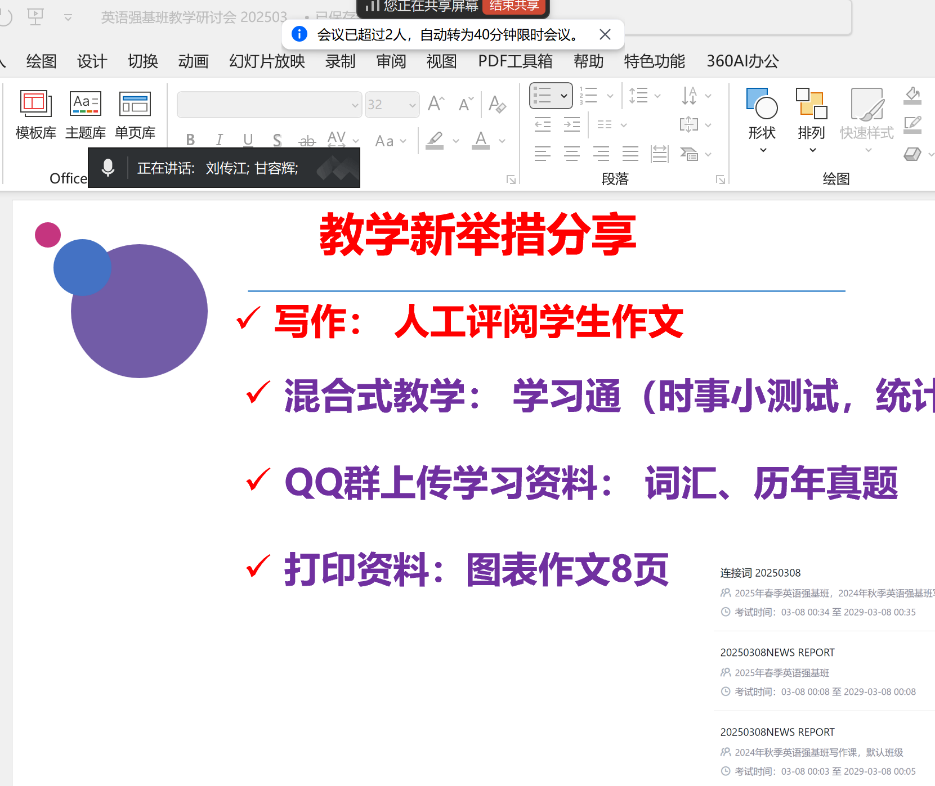Toggle italic formatting

pos(219,141)
